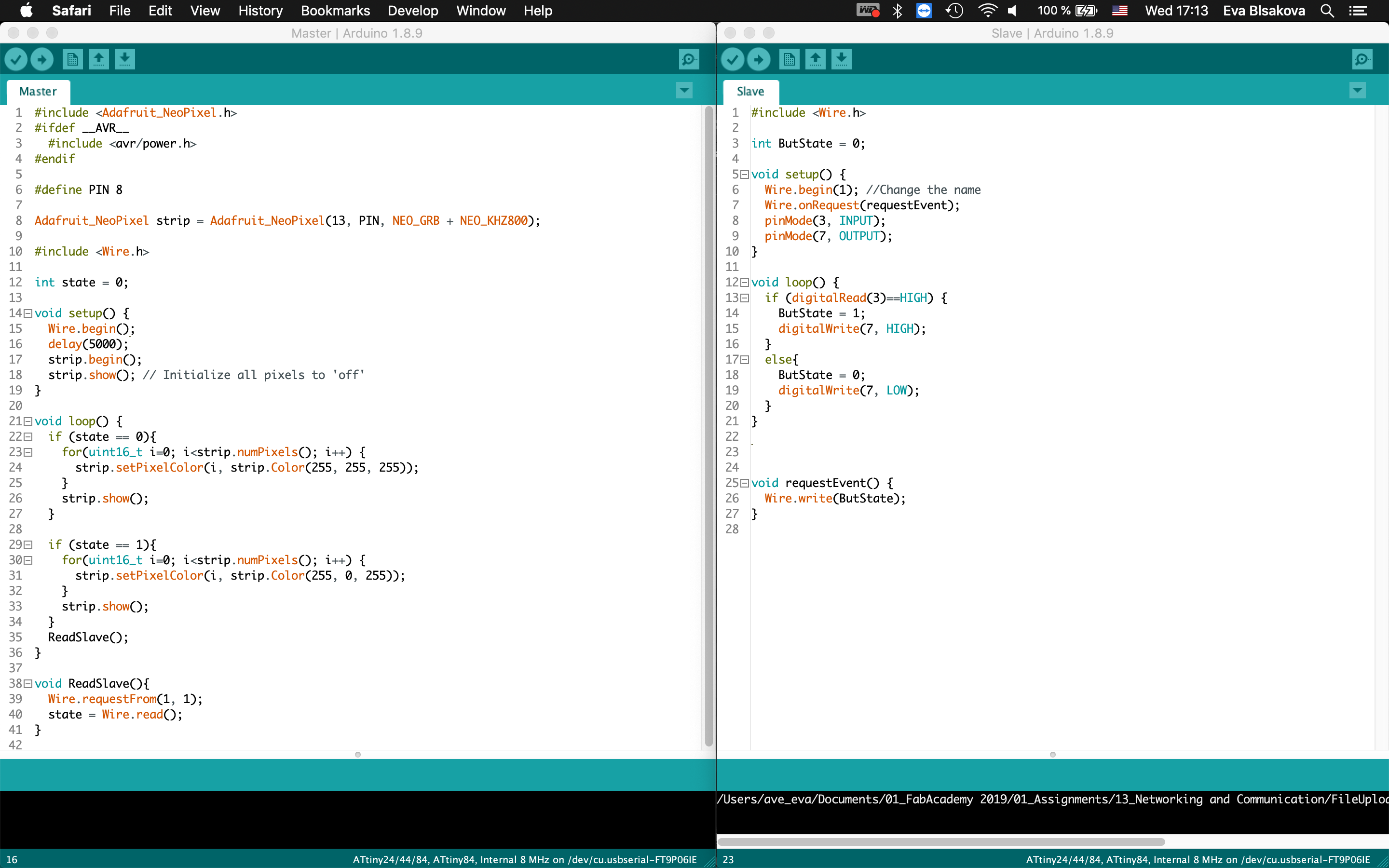Select the Slave sketch tab
The image size is (1389, 868).
tap(750, 91)
